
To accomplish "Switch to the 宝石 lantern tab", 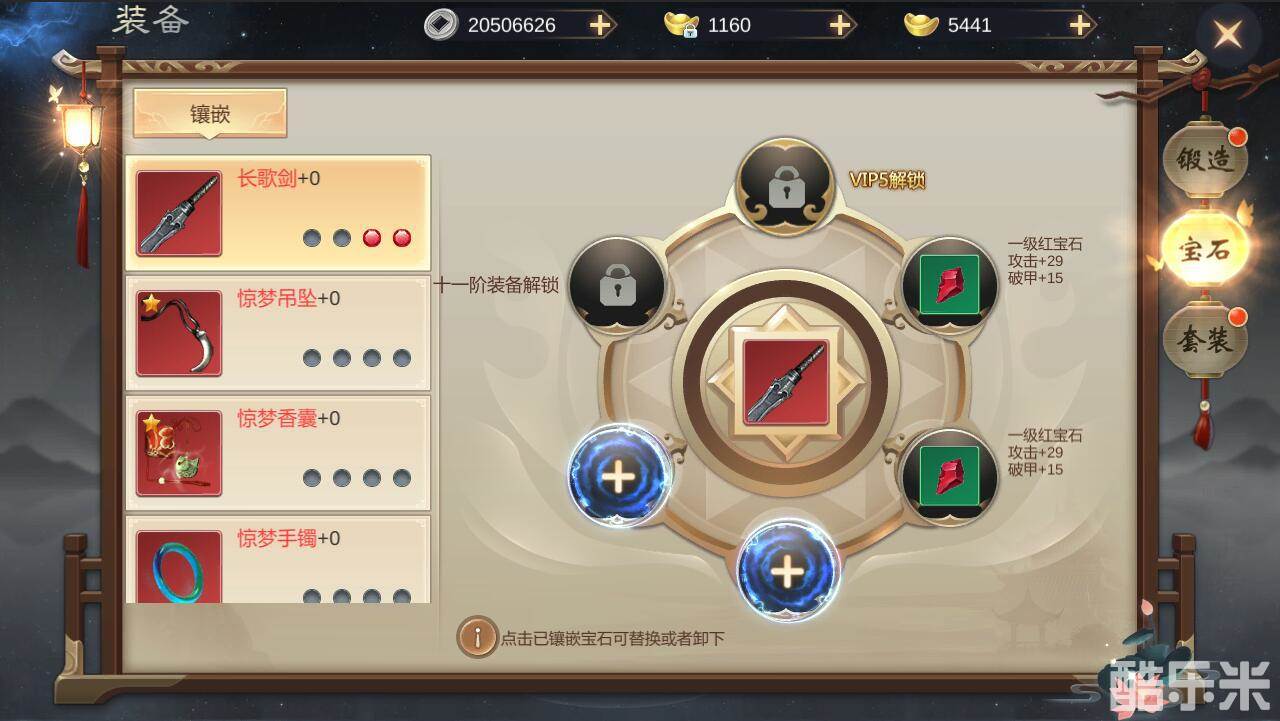I will click(x=1204, y=249).
